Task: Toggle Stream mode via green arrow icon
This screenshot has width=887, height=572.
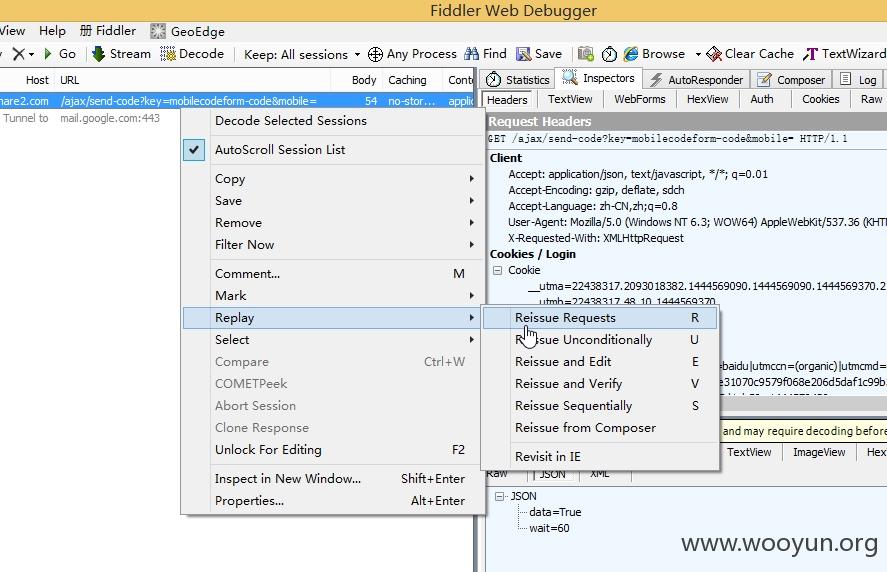Action: tap(98, 54)
